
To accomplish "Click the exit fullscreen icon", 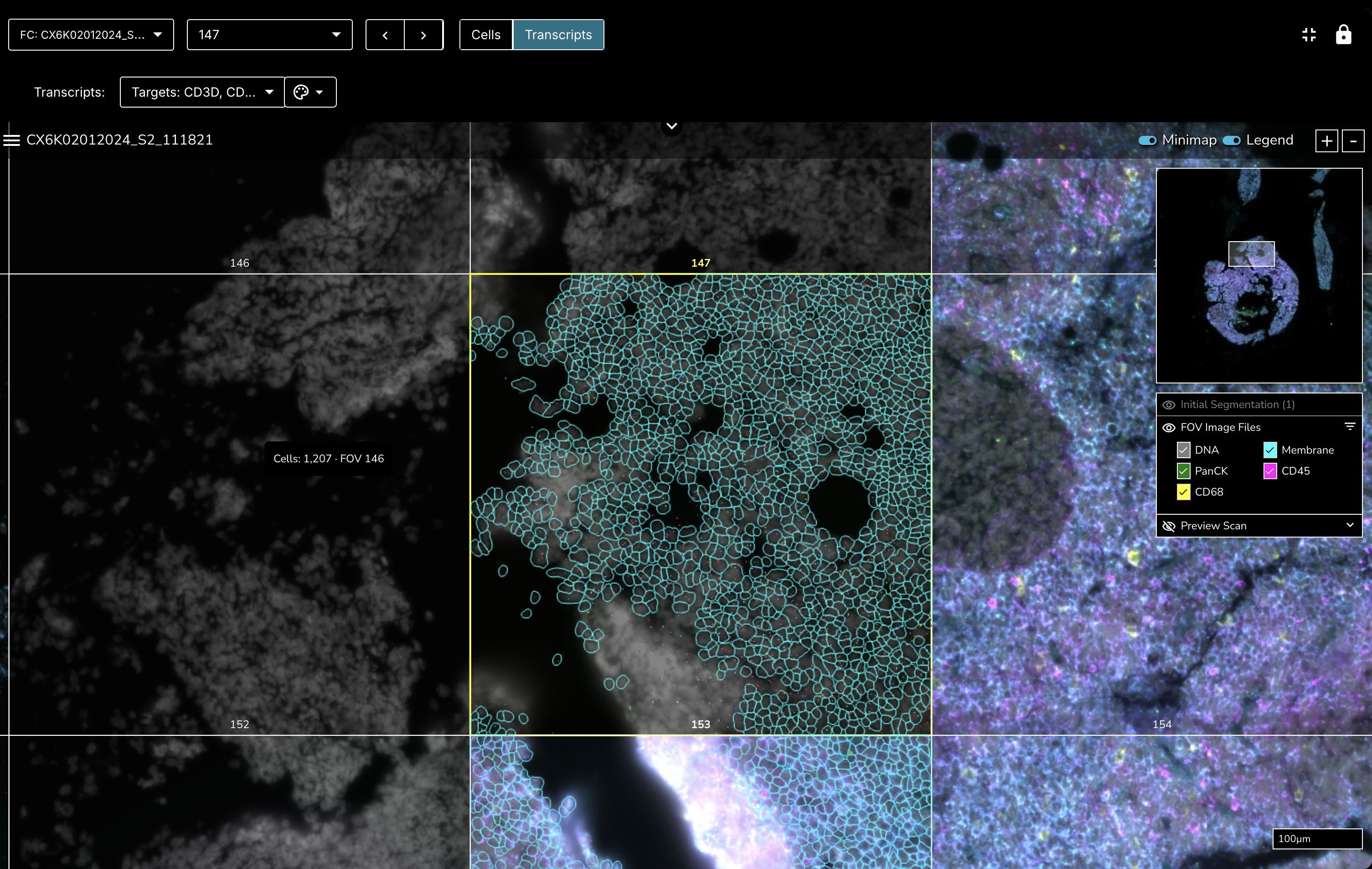I will pos(1309,35).
